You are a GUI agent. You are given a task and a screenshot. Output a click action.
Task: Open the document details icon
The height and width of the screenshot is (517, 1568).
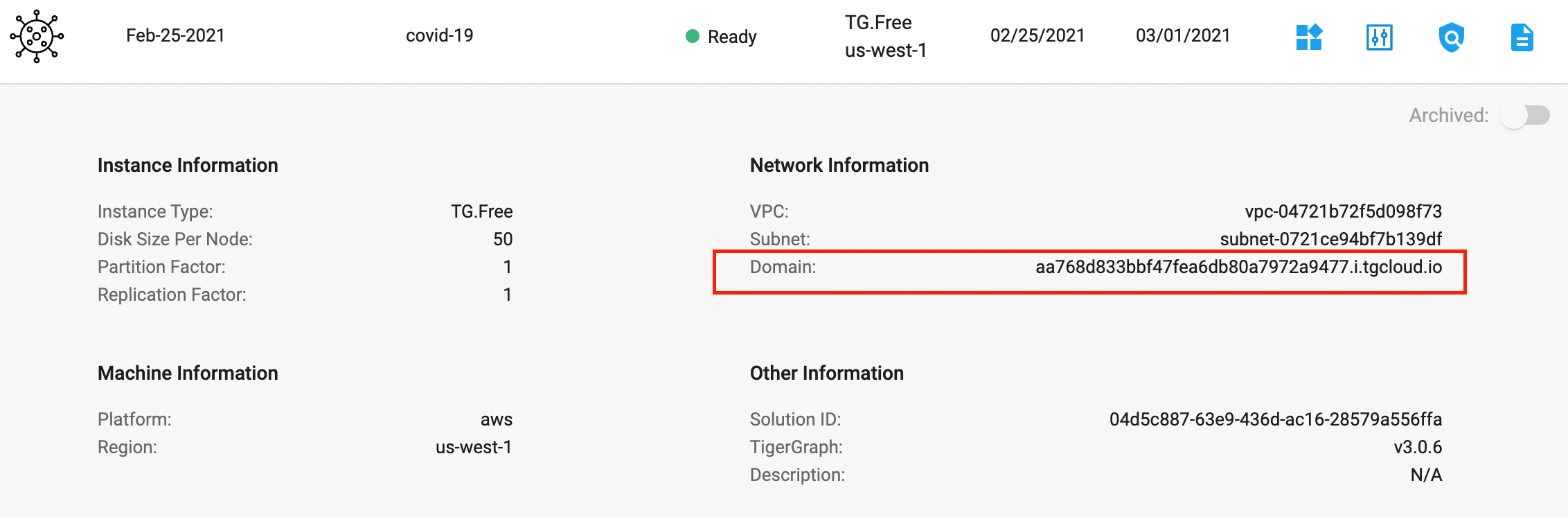1522,37
